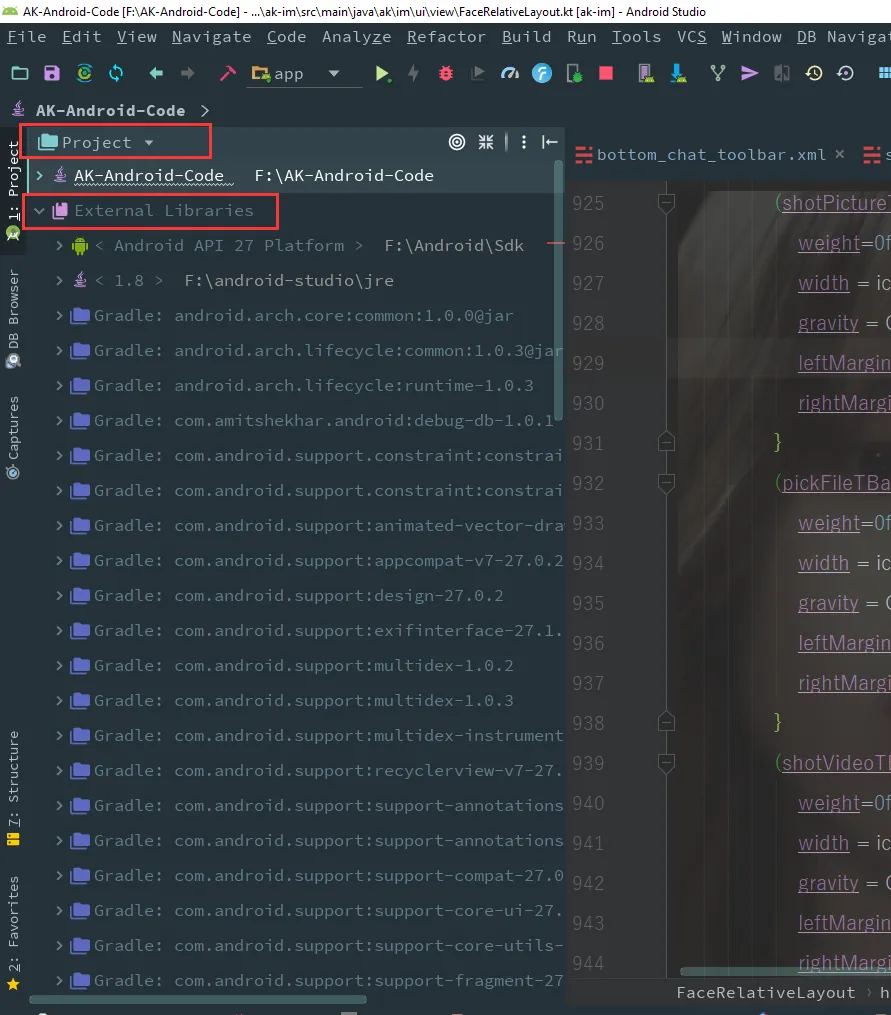Hide the Project panel arrow icon
The image size is (891, 1015).
click(x=550, y=142)
